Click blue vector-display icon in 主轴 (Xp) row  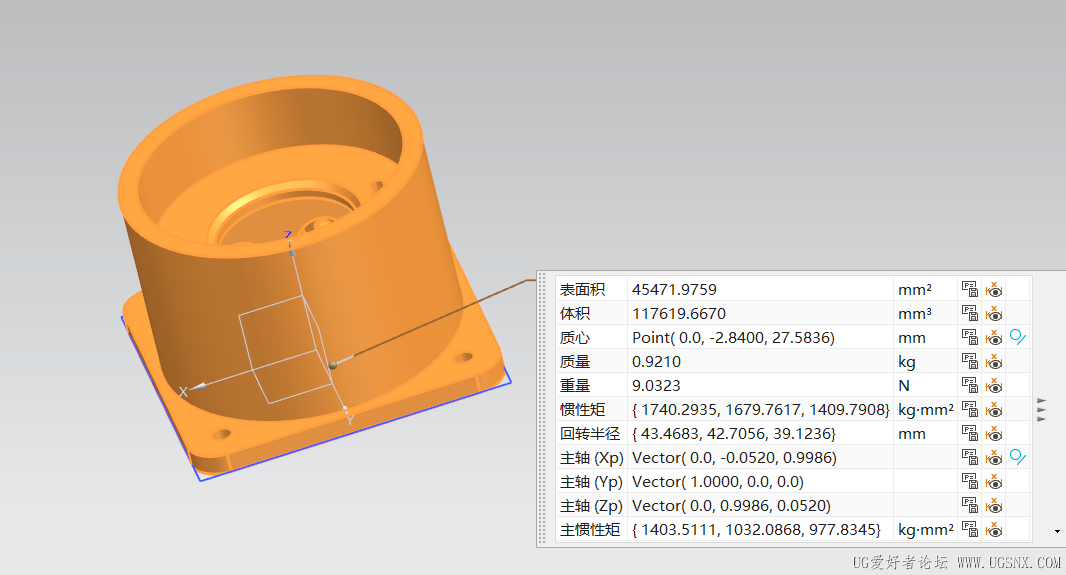[x=1018, y=457]
